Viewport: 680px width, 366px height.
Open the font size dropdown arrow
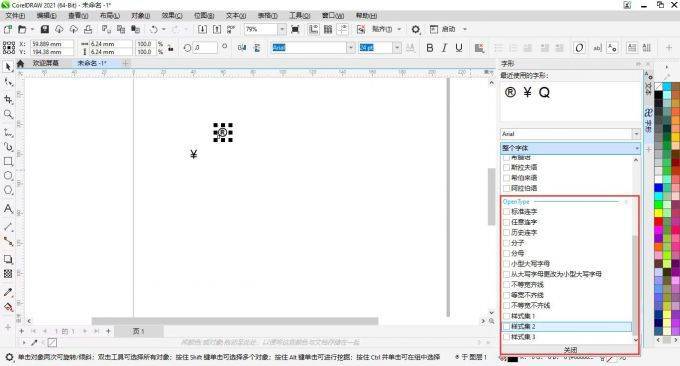pos(397,48)
